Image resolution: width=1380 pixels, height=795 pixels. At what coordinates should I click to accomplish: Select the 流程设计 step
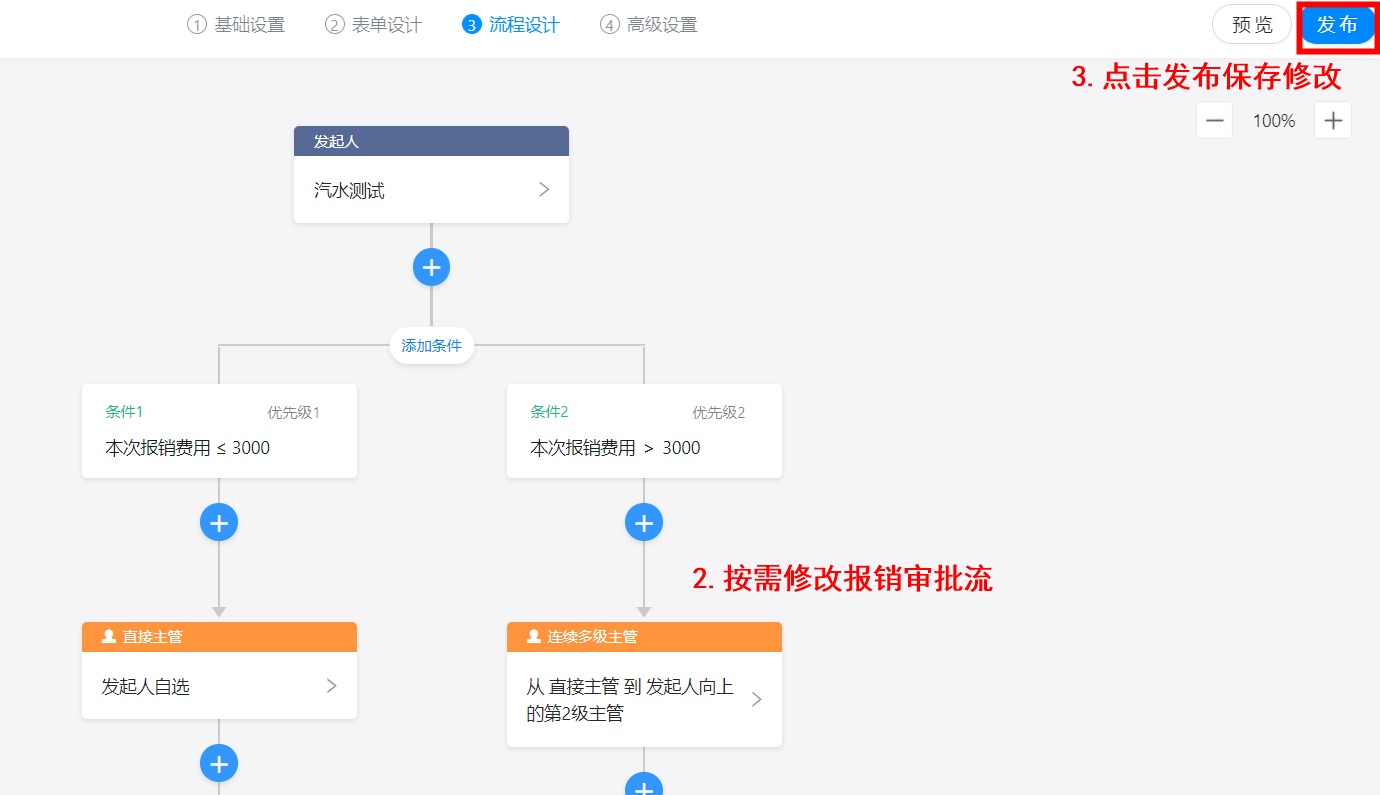[x=511, y=25]
